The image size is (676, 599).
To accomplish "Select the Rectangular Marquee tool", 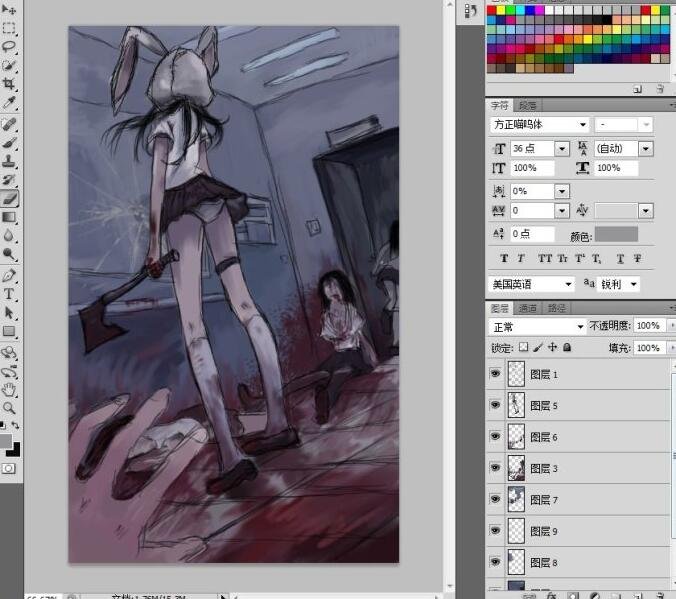I will click(x=9, y=28).
